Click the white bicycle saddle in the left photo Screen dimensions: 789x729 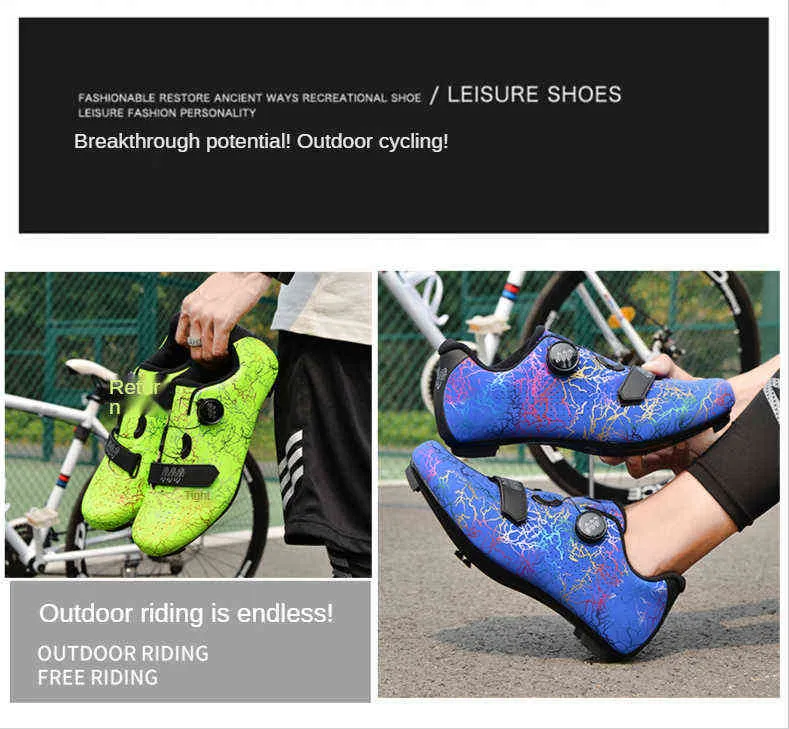click(x=90, y=369)
